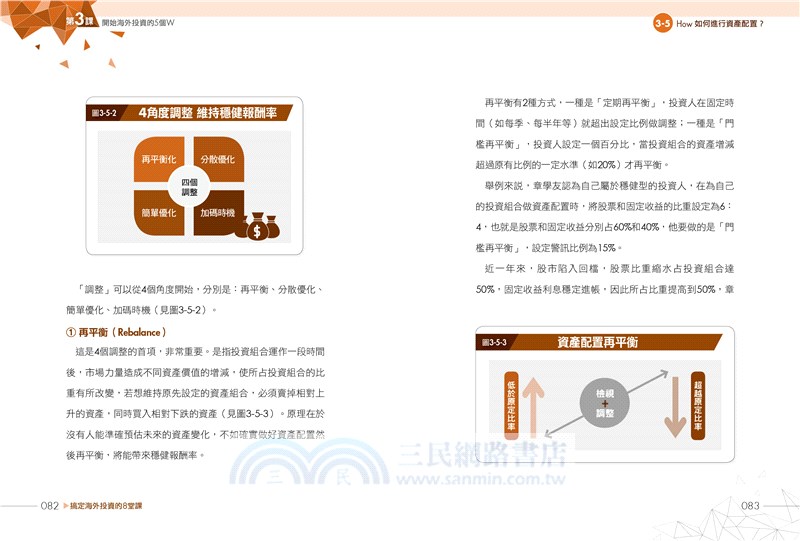Click the 3-5 orange section badge

click(x=663, y=23)
